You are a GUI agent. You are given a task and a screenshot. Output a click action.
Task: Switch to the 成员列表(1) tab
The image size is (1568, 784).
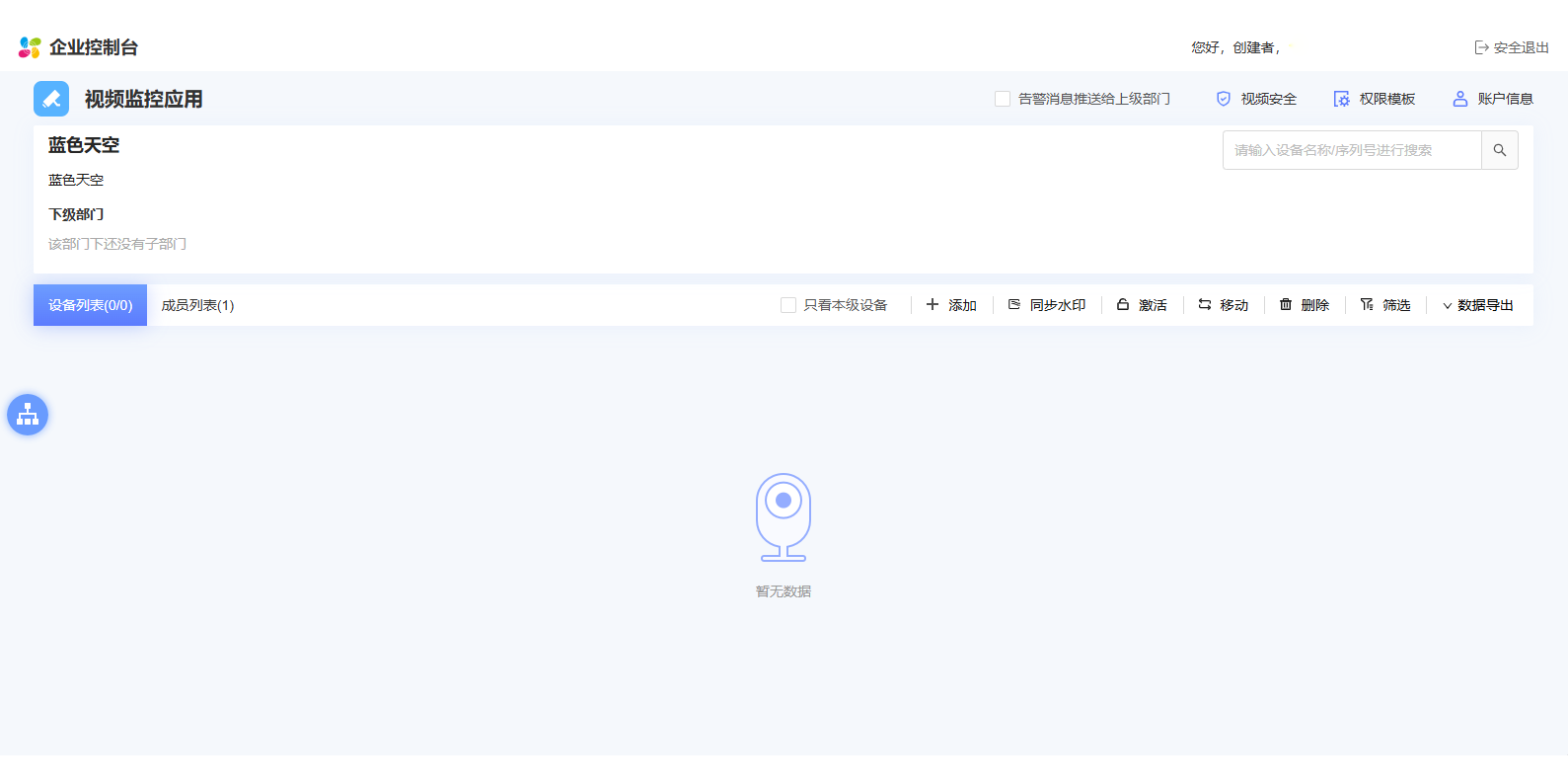197,305
